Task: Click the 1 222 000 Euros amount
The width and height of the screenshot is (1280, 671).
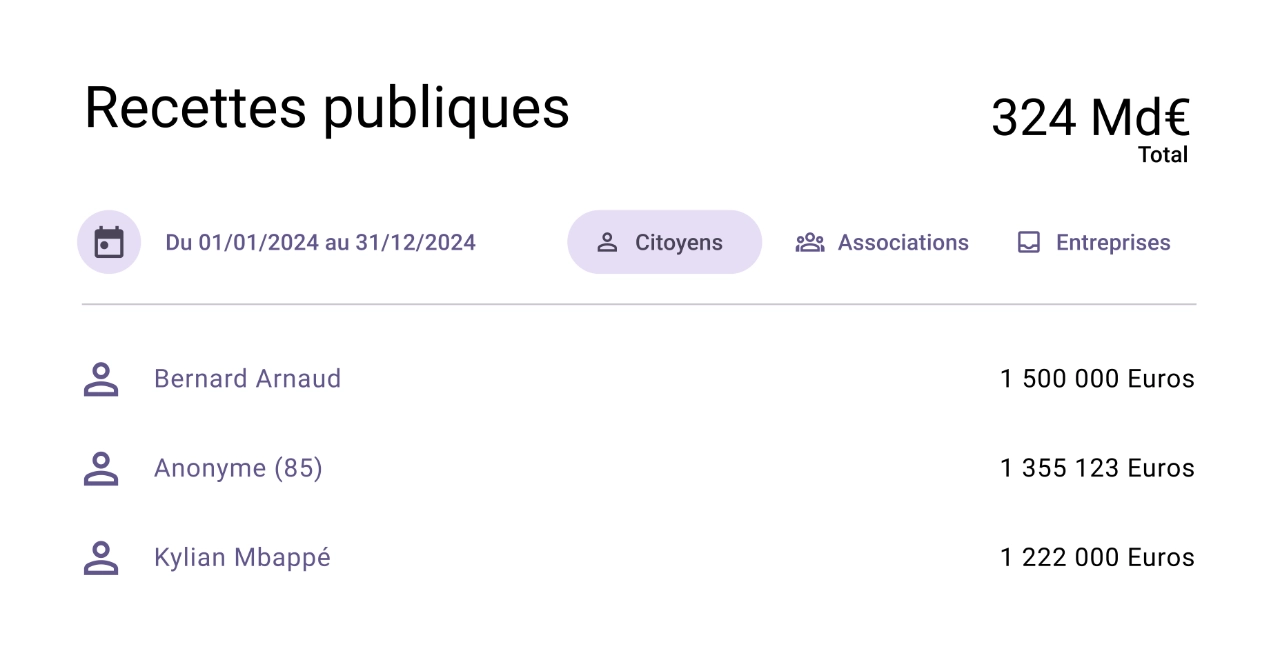Action: click(1097, 557)
